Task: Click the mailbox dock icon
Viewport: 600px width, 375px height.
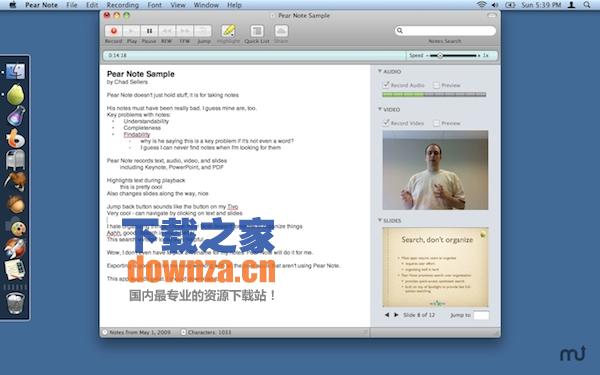Action: 15,160
